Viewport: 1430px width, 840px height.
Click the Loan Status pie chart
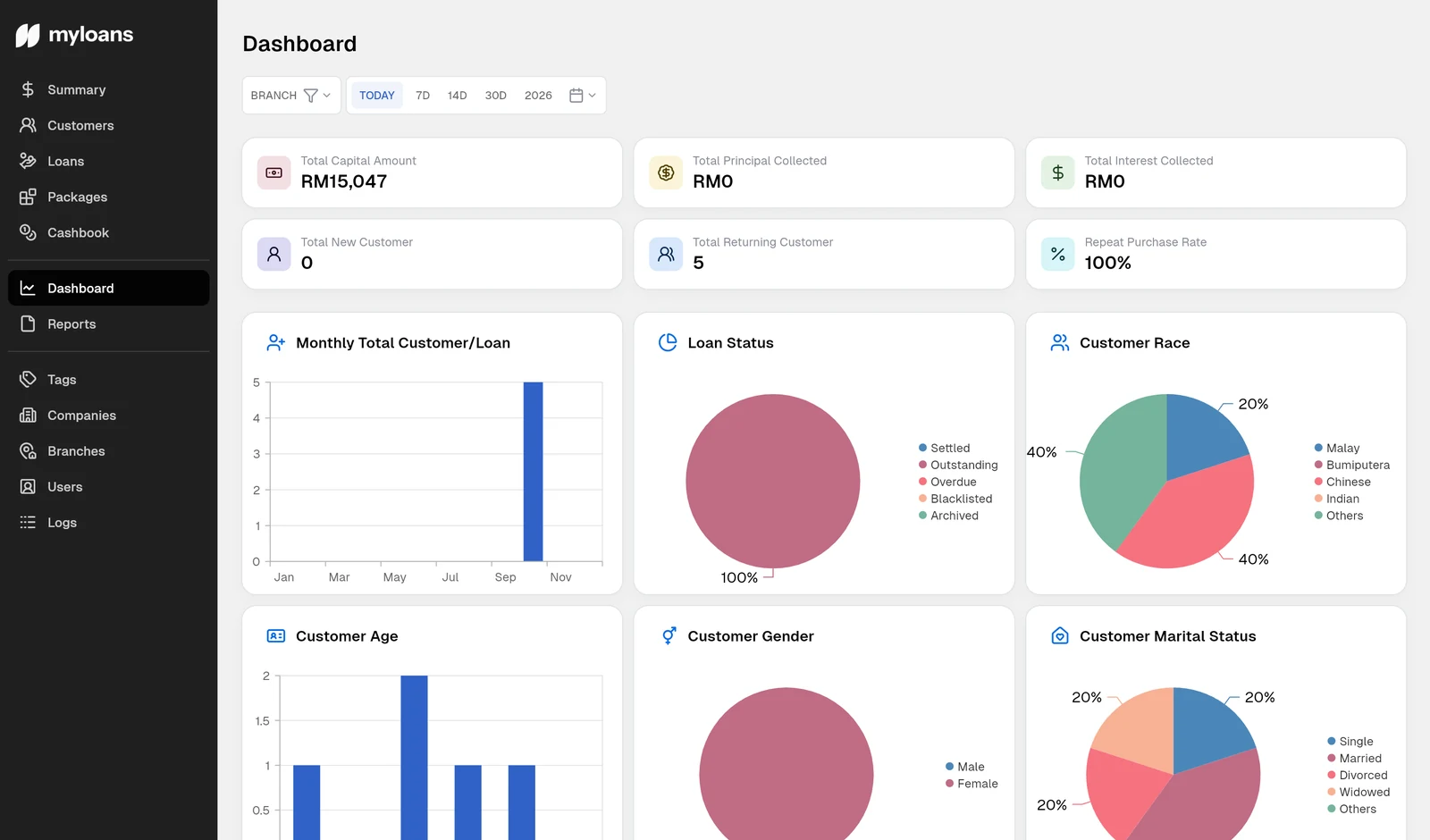point(773,481)
